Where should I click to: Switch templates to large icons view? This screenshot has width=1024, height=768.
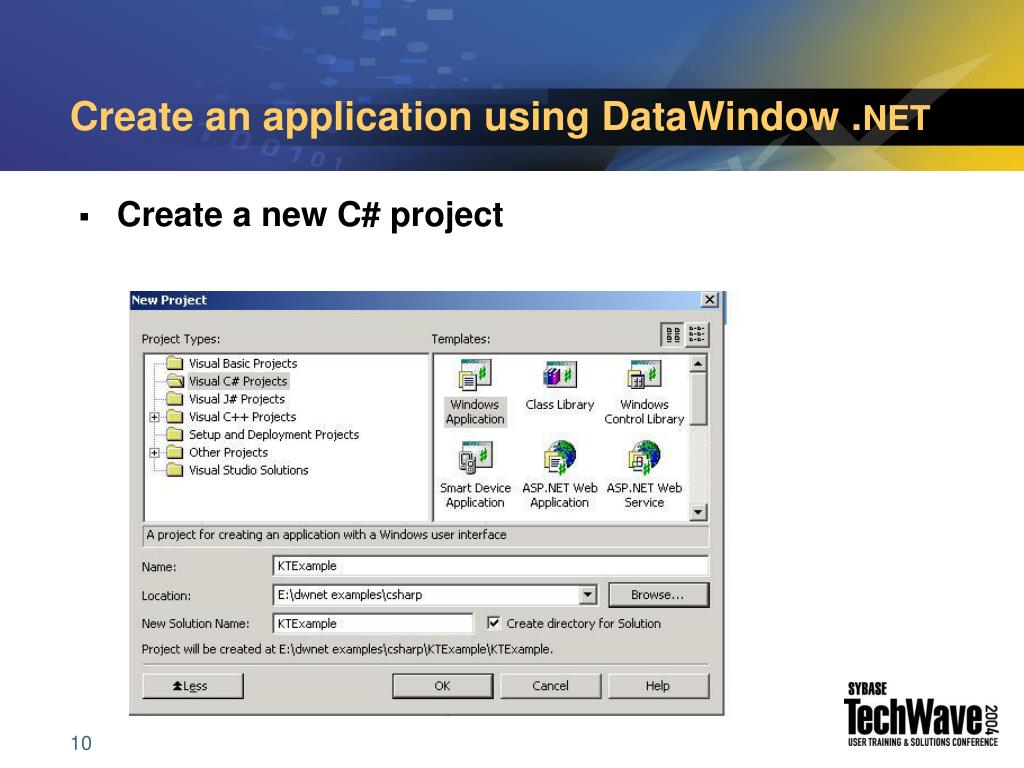pyautogui.click(x=673, y=335)
